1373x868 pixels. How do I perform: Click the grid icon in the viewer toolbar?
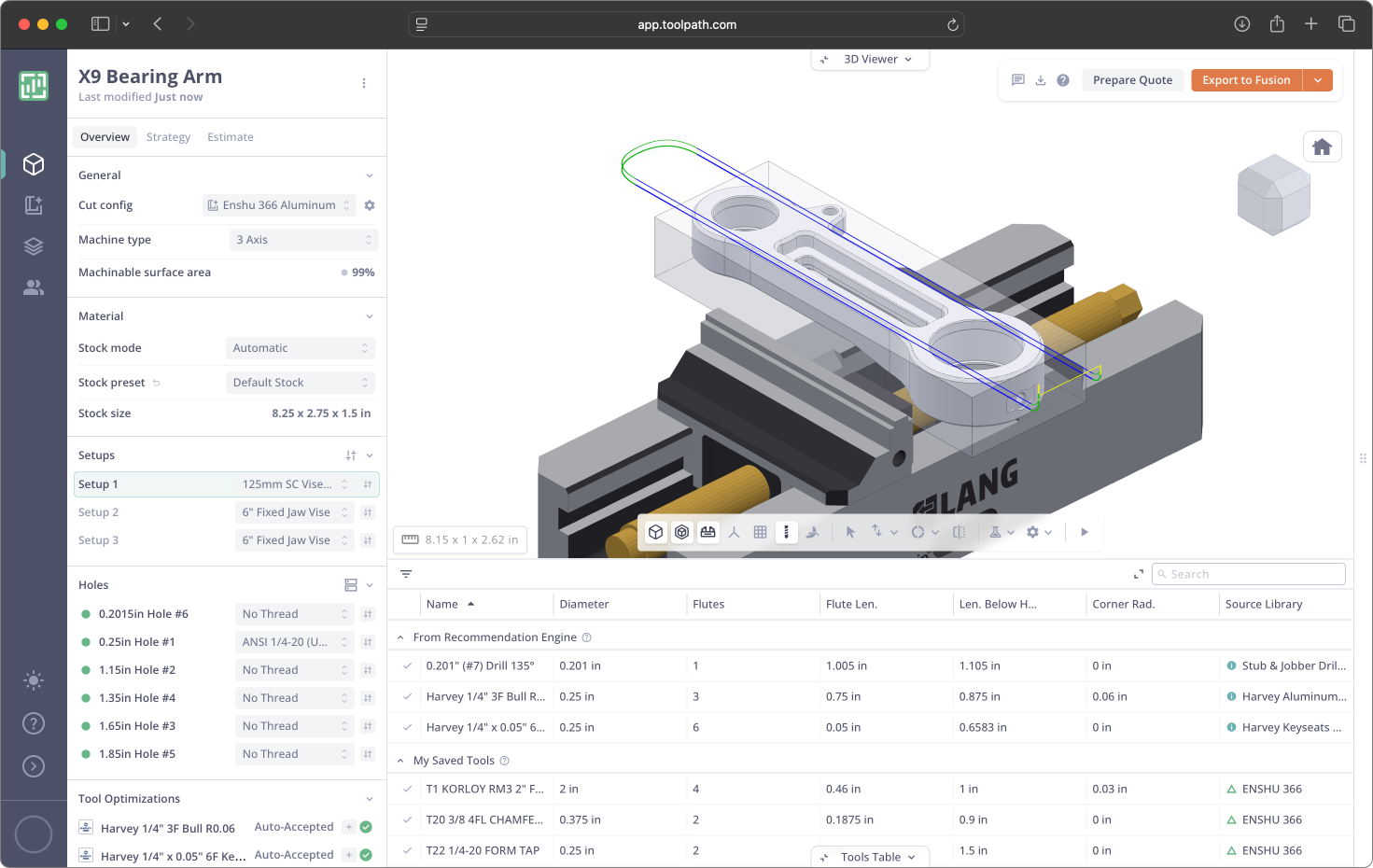pyautogui.click(x=761, y=532)
